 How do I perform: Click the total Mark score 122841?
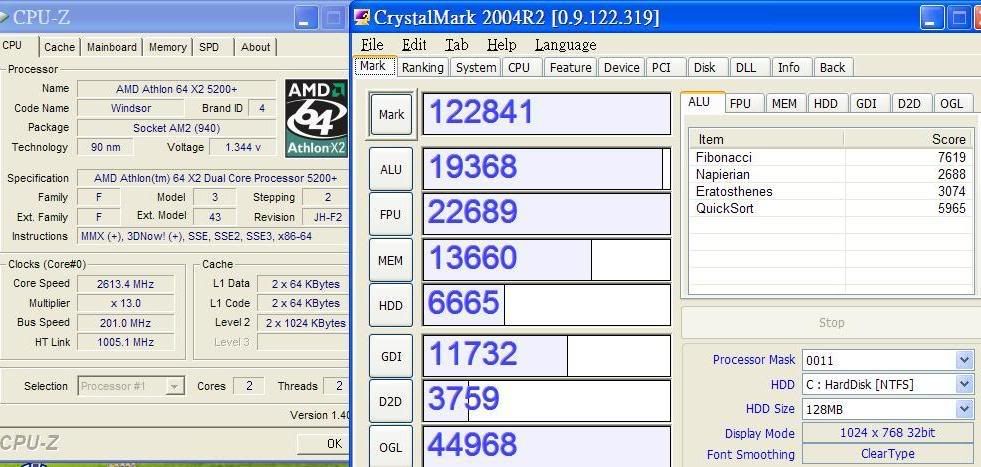(546, 113)
